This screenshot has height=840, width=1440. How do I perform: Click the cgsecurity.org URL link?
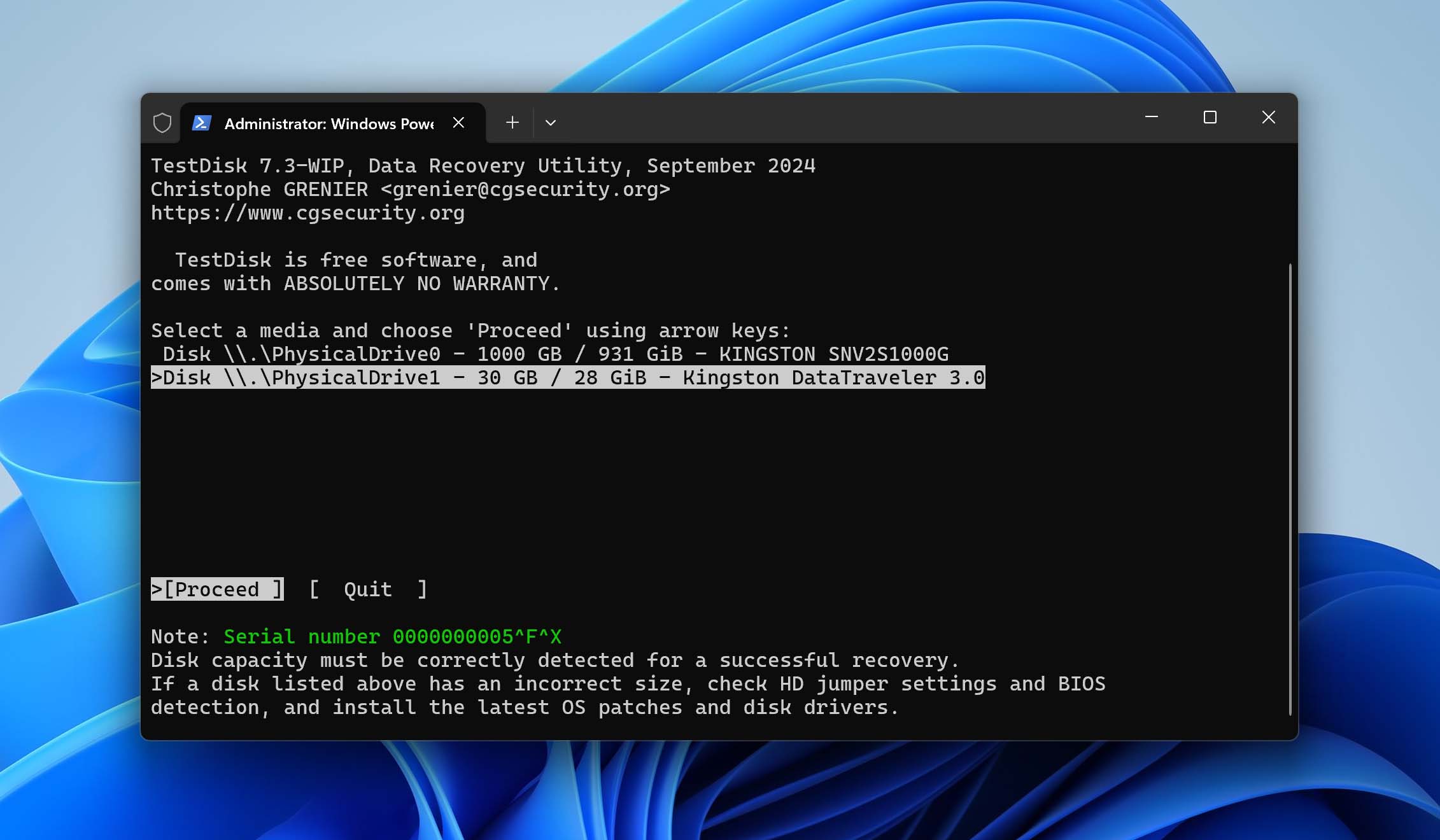coord(307,212)
